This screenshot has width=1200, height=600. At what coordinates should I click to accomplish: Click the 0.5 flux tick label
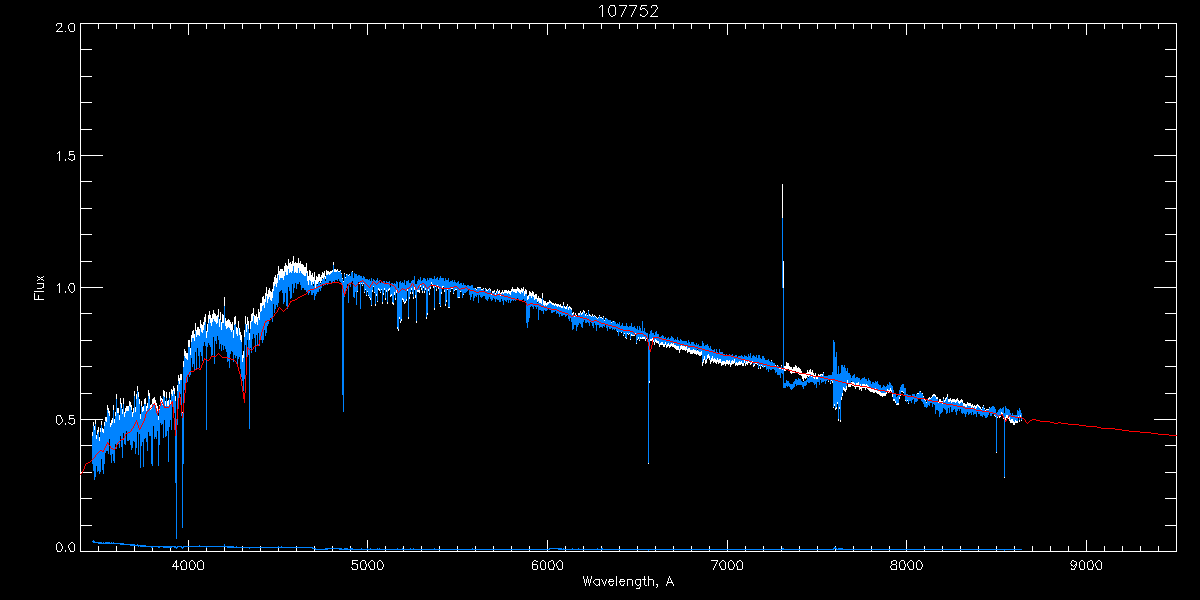click(x=65, y=419)
